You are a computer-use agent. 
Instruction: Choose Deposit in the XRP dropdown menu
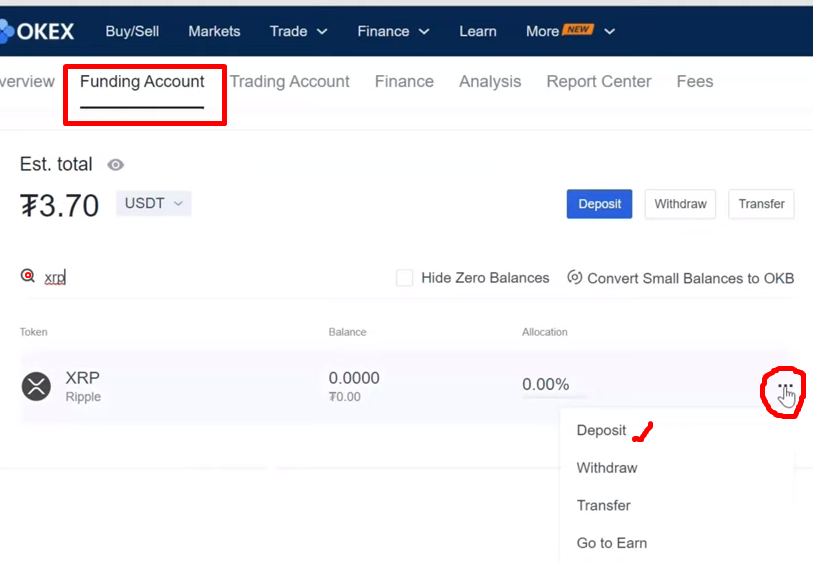pos(601,430)
